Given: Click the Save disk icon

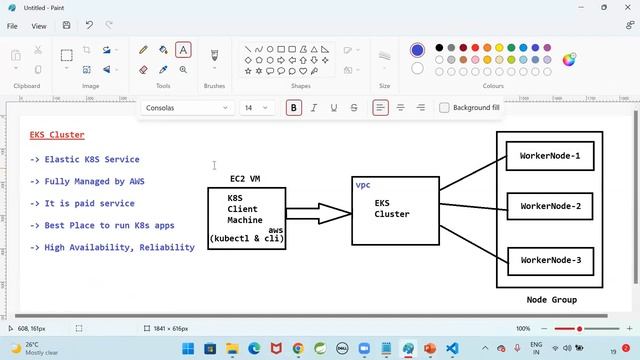Looking at the screenshot, I should click(x=66, y=25).
